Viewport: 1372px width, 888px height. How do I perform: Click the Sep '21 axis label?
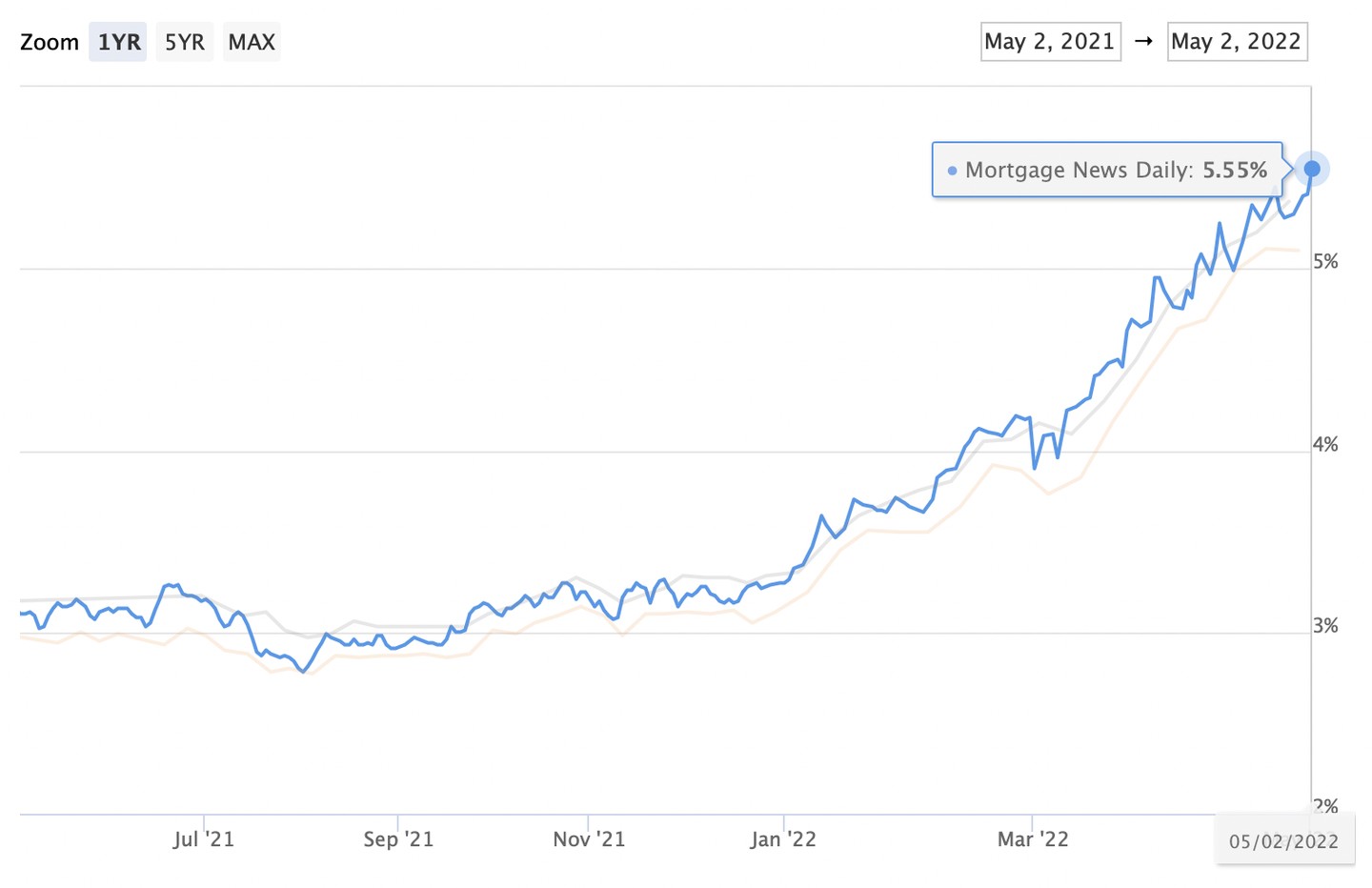click(x=398, y=839)
